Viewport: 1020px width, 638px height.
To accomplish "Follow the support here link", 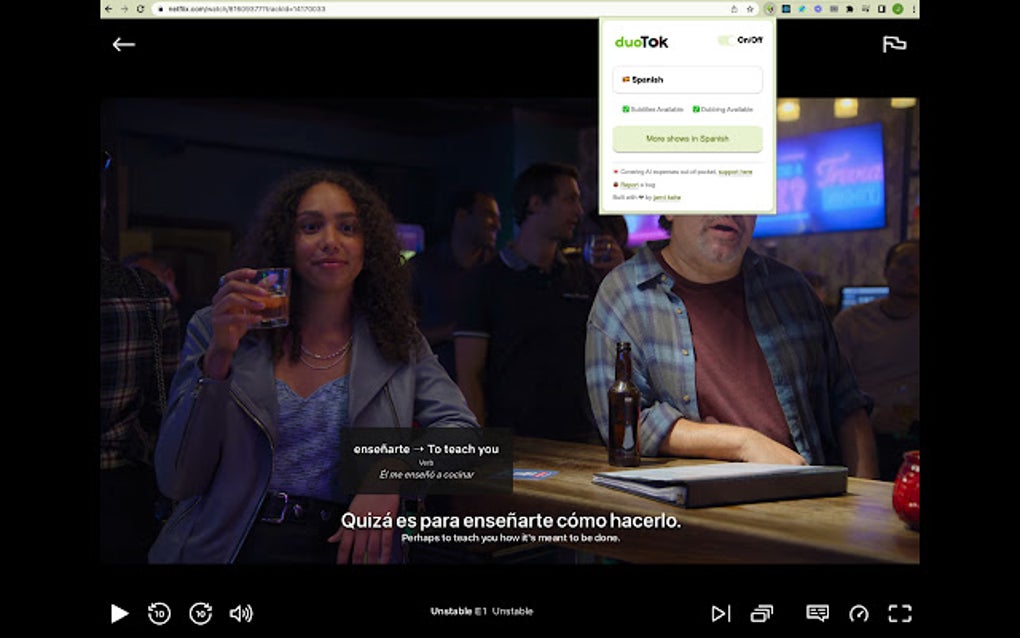I will click(734, 172).
